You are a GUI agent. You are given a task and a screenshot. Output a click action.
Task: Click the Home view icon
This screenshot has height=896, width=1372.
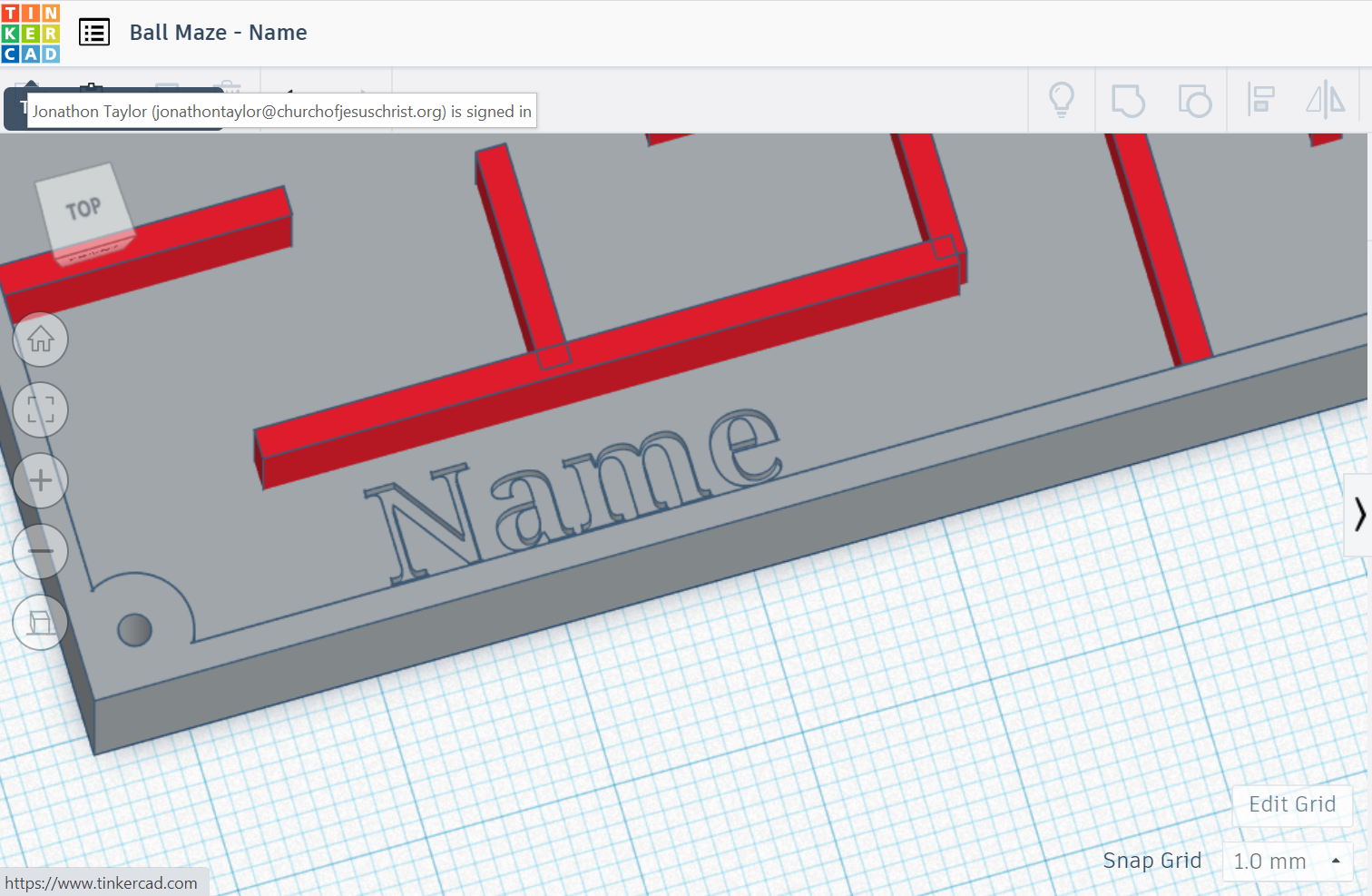pyautogui.click(x=40, y=339)
